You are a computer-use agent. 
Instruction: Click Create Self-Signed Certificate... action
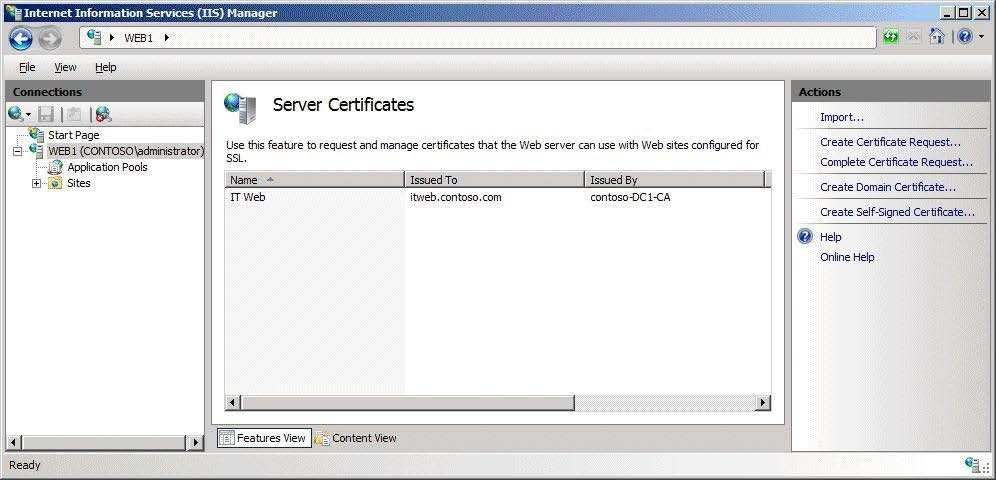(897, 212)
